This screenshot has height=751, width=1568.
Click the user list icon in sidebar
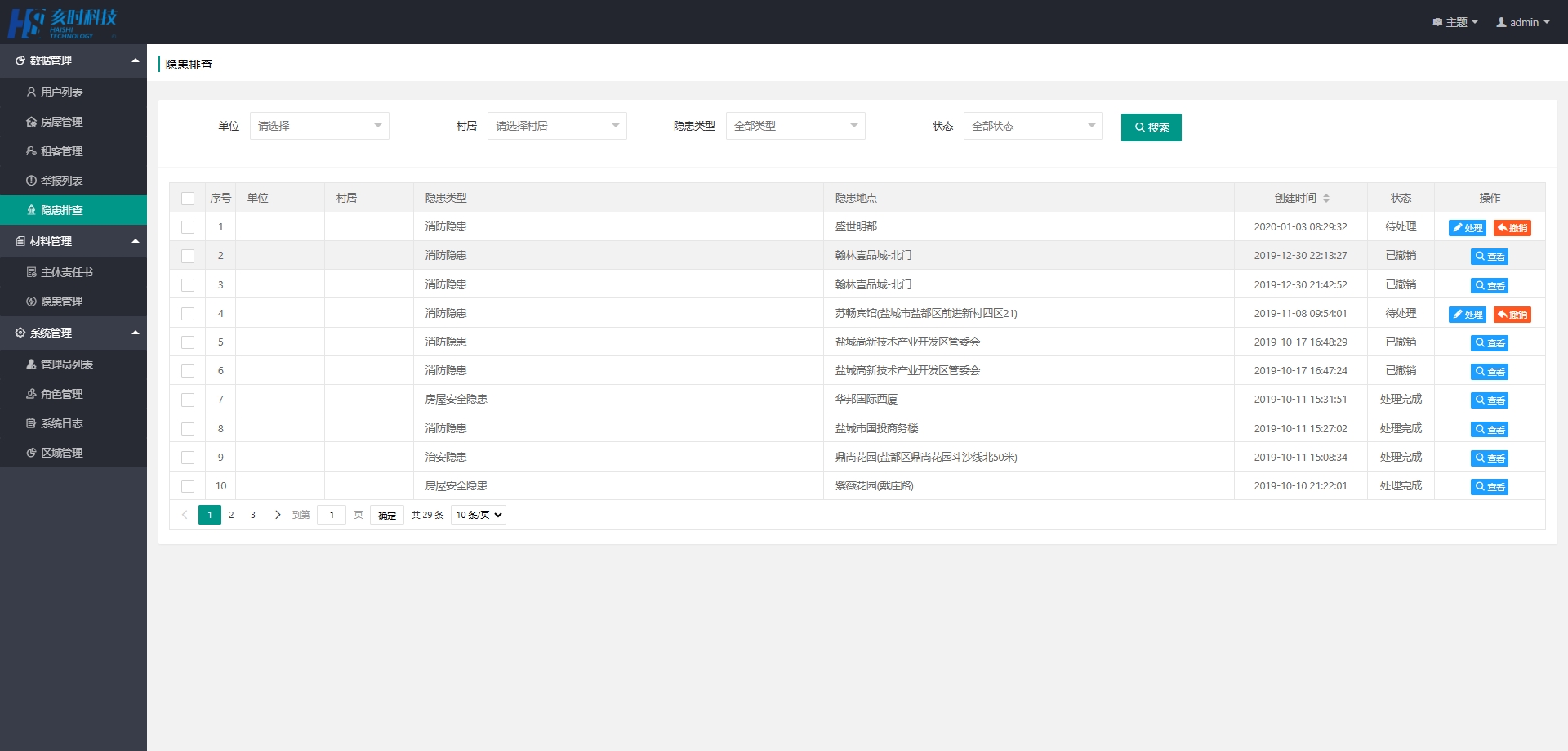click(31, 92)
